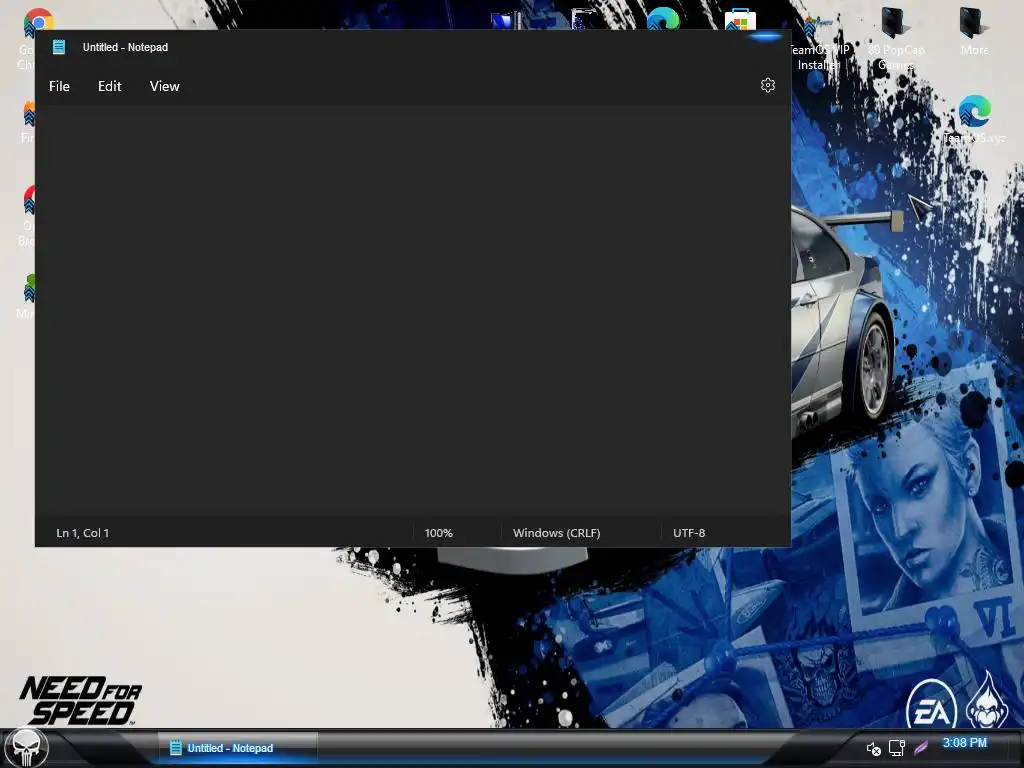Viewport: 1024px width, 768px height.
Task: Open the View menu in Notepad
Action: 165,86
